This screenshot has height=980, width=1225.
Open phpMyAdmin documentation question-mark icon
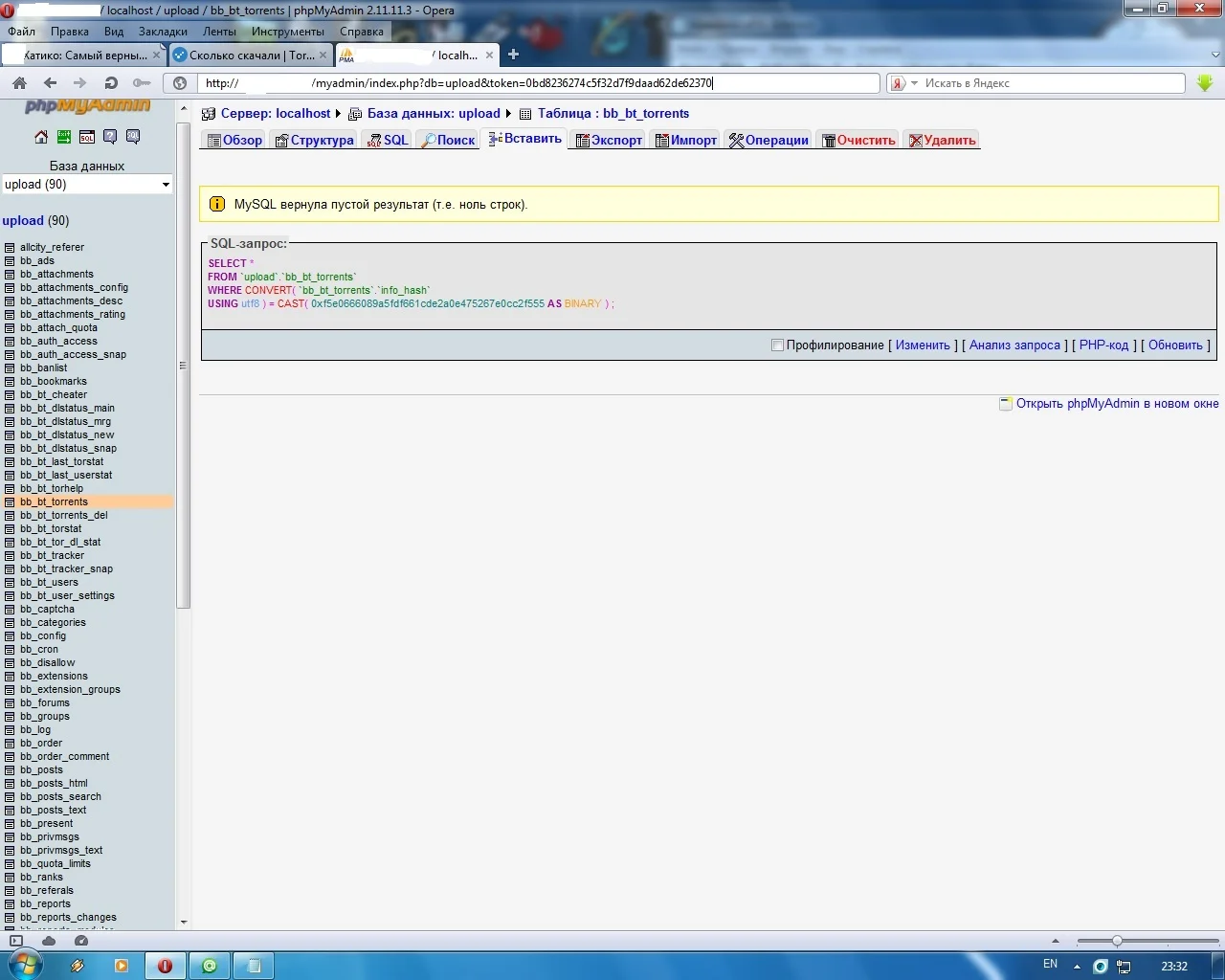coord(110,137)
